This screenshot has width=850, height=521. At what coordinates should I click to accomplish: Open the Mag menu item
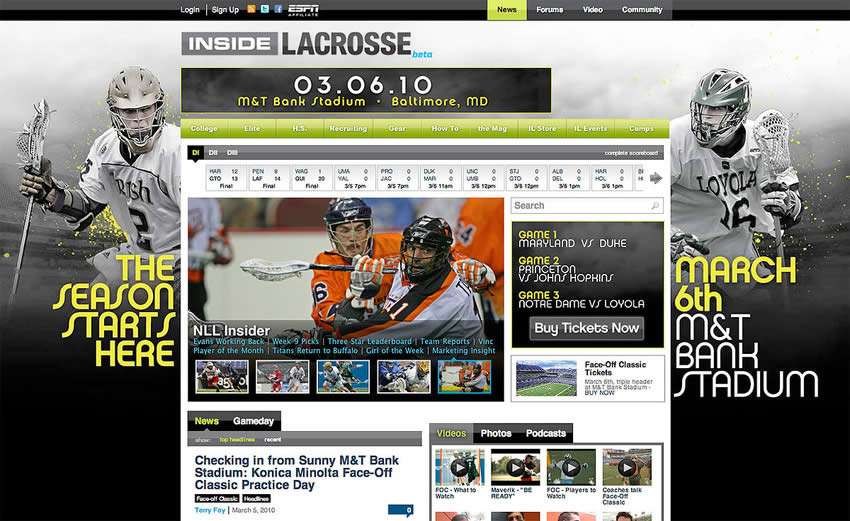pos(492,128)
